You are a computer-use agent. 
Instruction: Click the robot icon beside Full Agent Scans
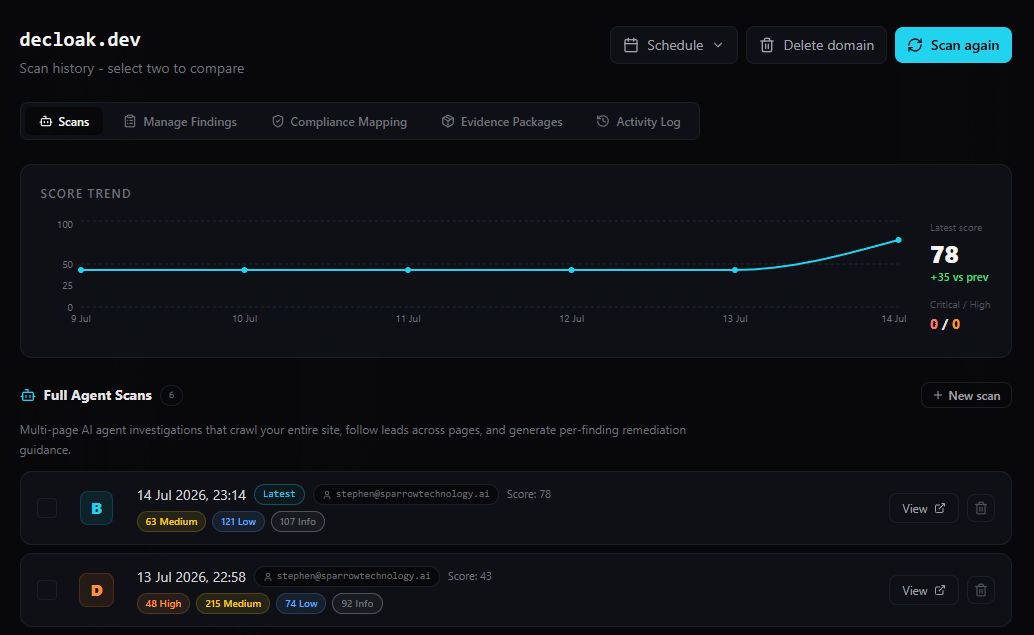click(28, 396)
